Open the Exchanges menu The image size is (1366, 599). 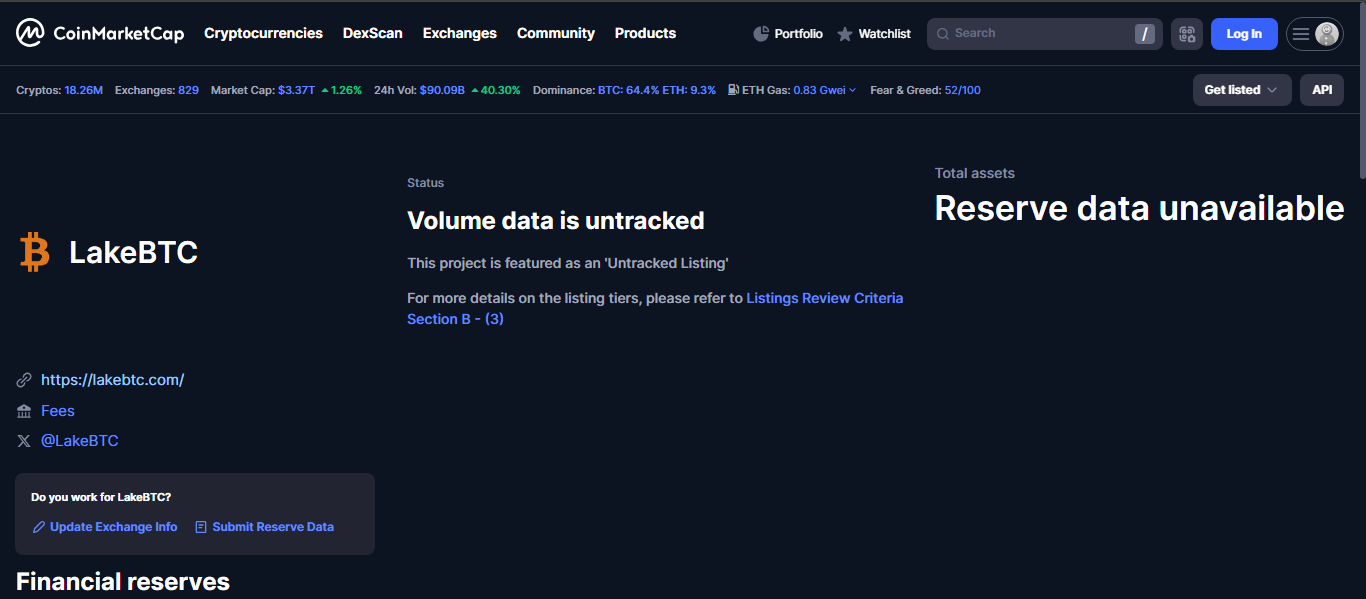pos(460,33)
